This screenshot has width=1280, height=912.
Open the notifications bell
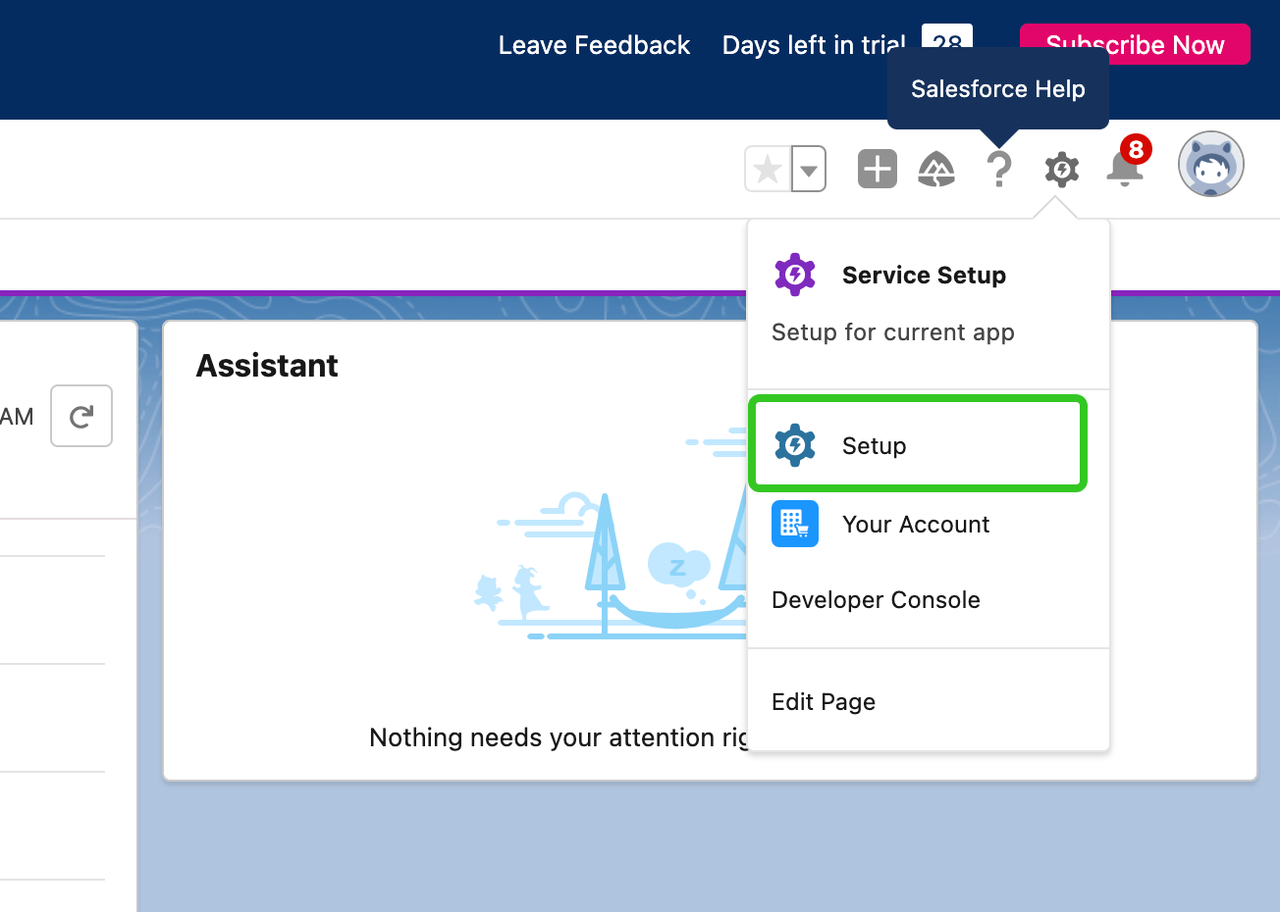(x=1124, y=170)
